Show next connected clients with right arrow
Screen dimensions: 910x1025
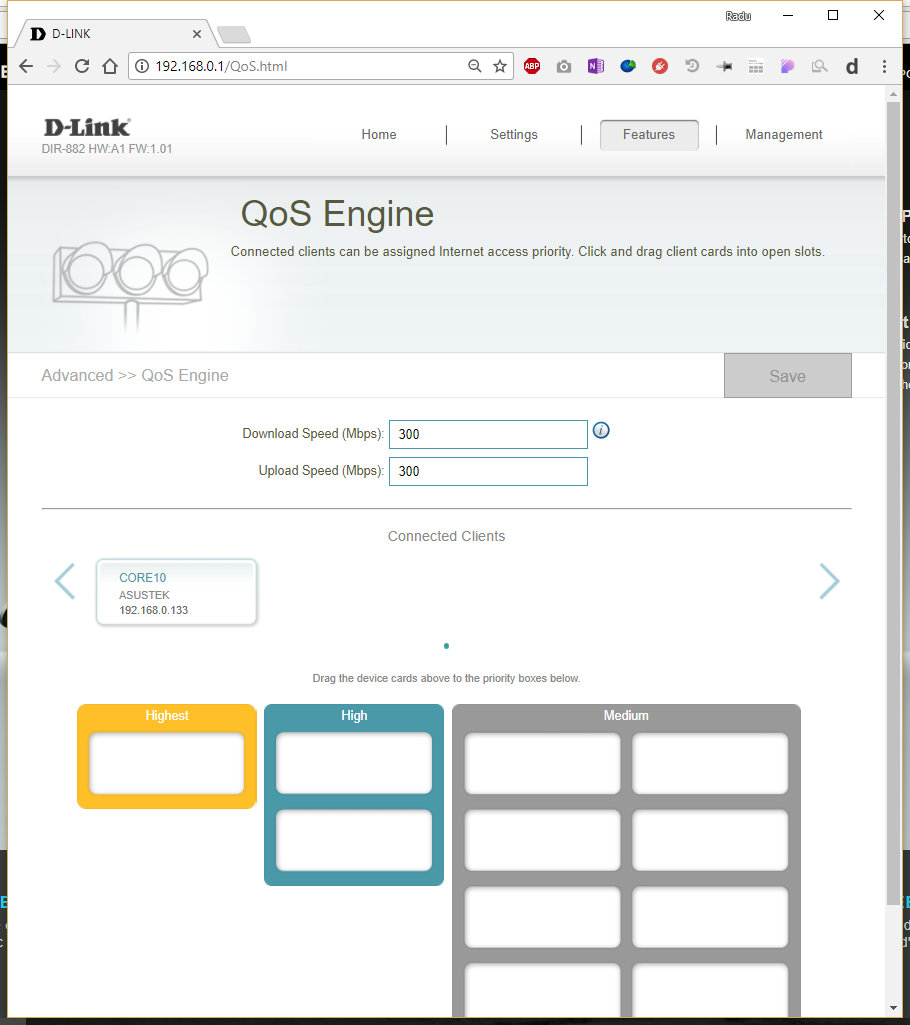(829, 581)
